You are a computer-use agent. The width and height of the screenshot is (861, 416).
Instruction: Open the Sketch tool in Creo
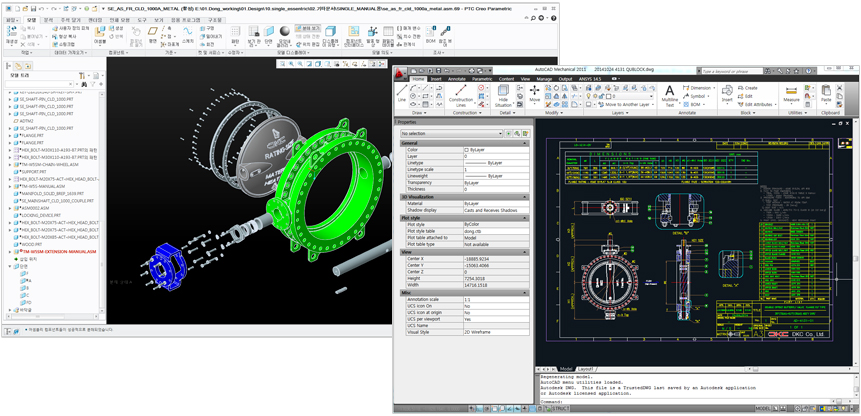click(x=188, y=35)
